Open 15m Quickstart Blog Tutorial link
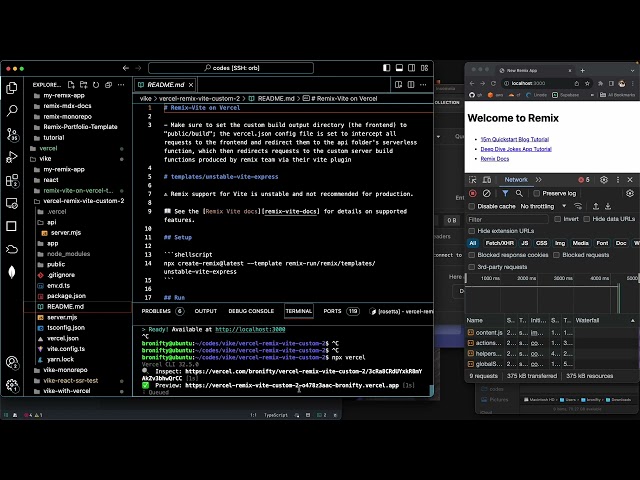Screen dimensions: 640x480 coord(515,139)
